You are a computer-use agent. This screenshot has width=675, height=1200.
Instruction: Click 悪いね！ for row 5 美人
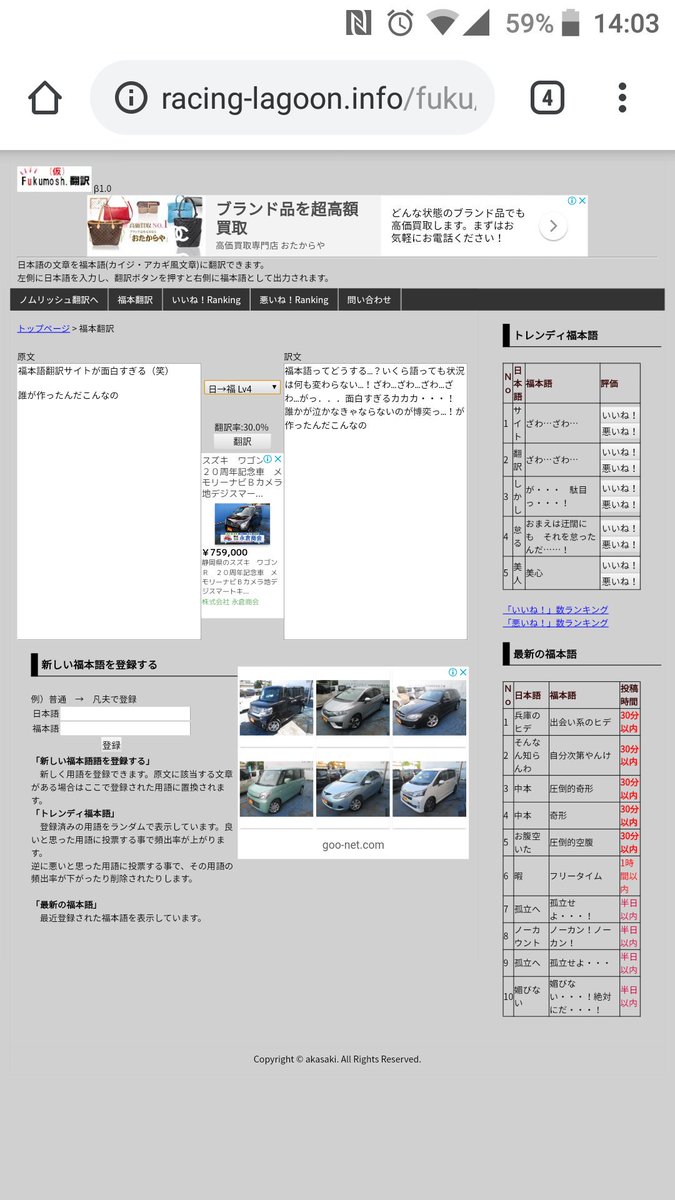pos(619,581)
